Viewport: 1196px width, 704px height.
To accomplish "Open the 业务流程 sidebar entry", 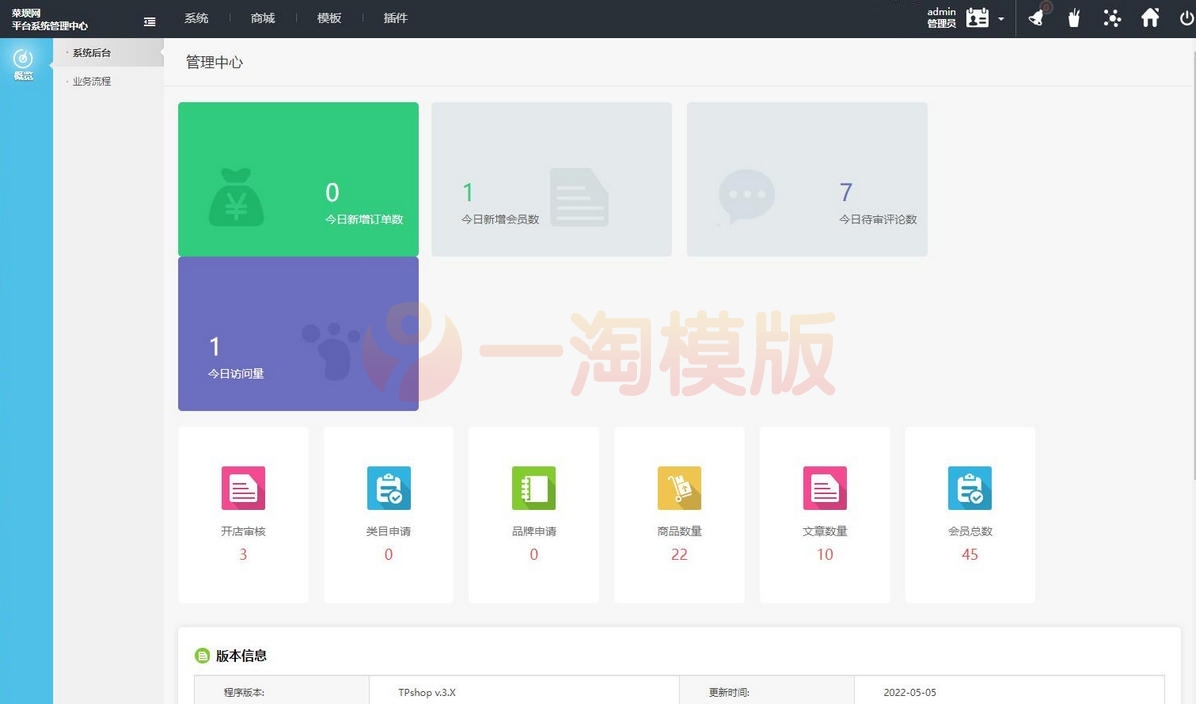I will (90, 81).
